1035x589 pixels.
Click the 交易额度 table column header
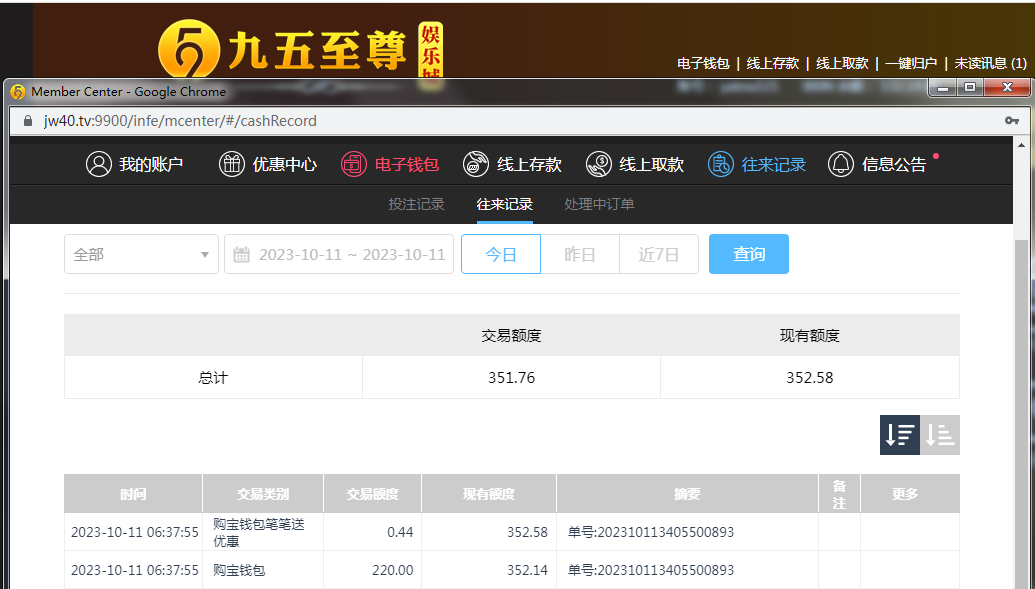pyautogui.click(x=372, y=494)
